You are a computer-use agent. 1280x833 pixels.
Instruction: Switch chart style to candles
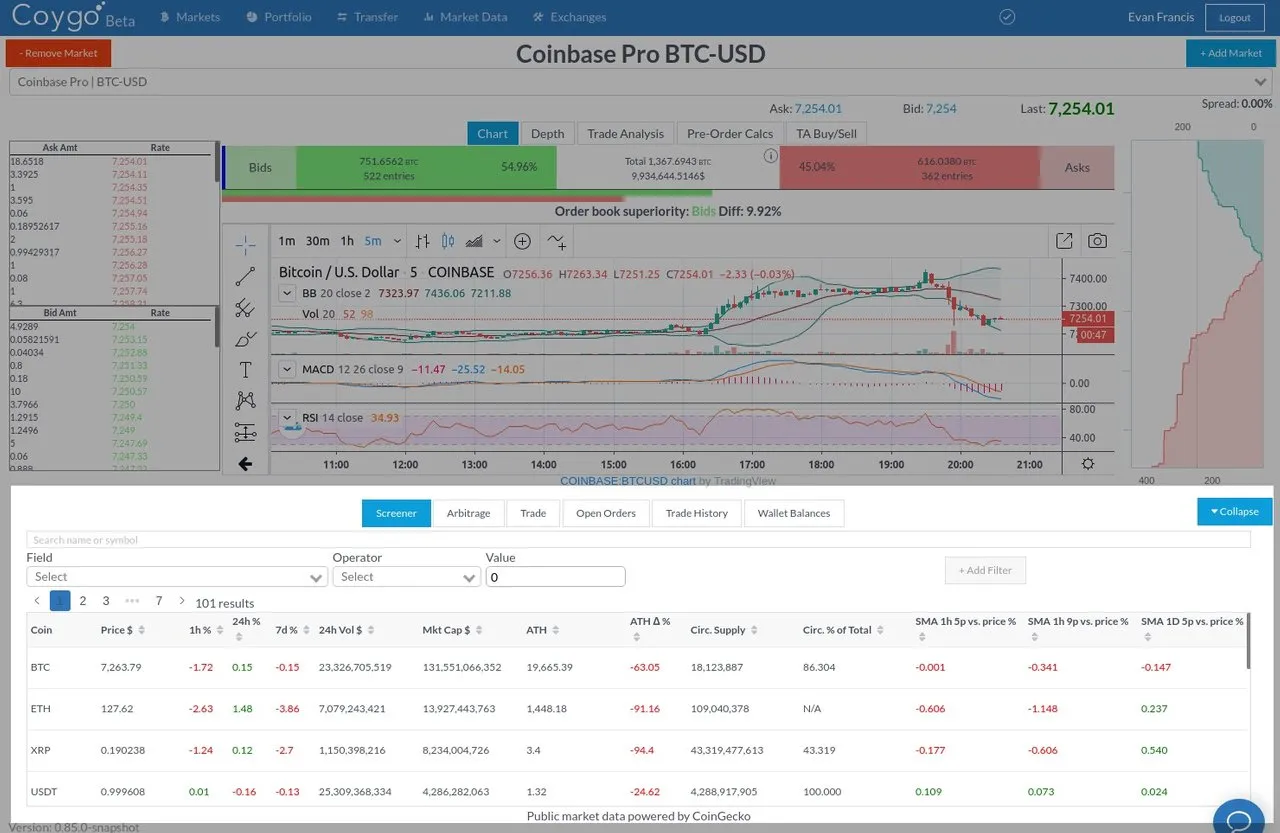pos(447,241)
